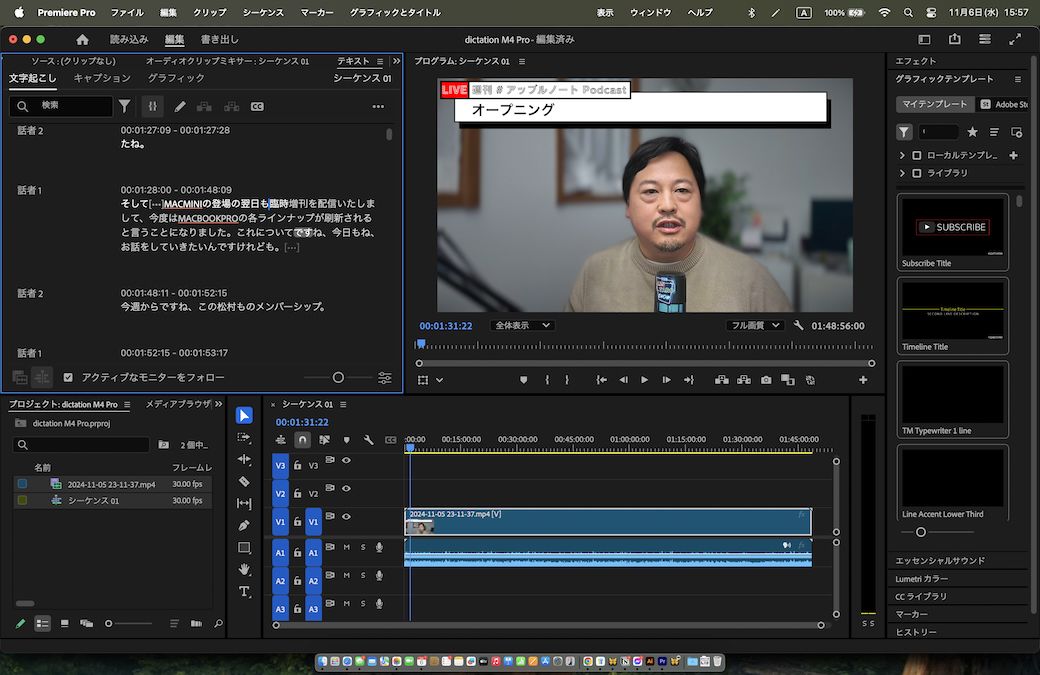Screen dimensions: 1040x675
Task: Open the フル画質 playback resolution dropdown
Action: 753,326
